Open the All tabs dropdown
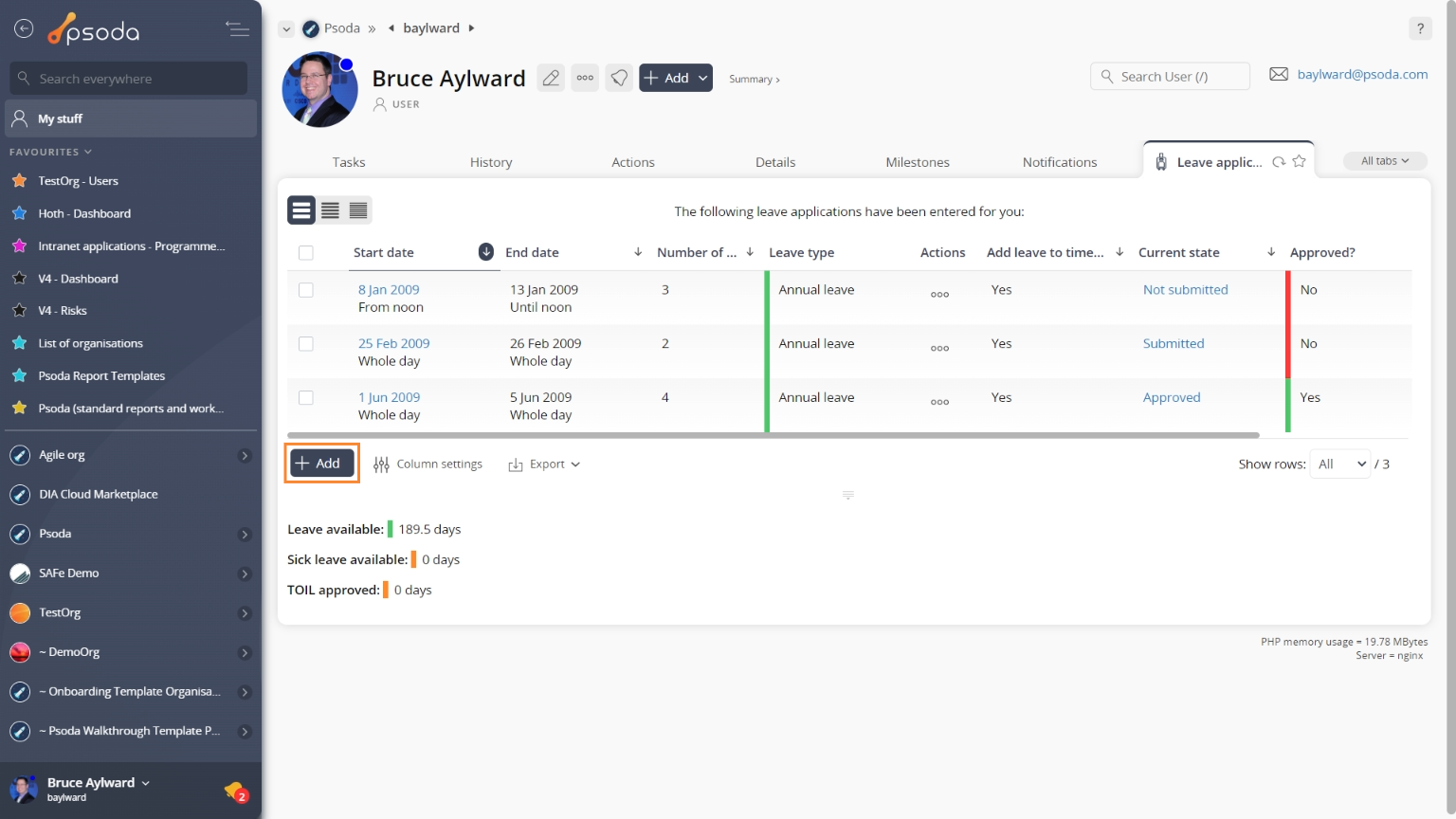Screen dimensions: 1456x819 (1385, 161)
